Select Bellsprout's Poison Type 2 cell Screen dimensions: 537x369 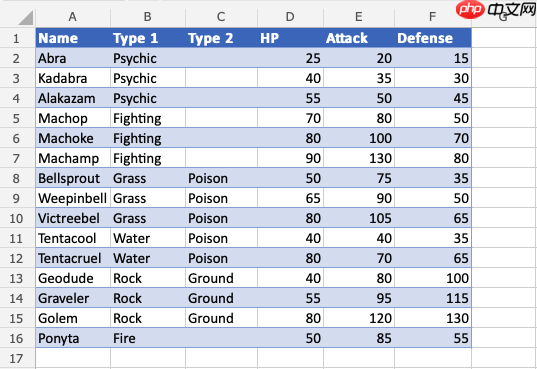click(x=222, y=178)
